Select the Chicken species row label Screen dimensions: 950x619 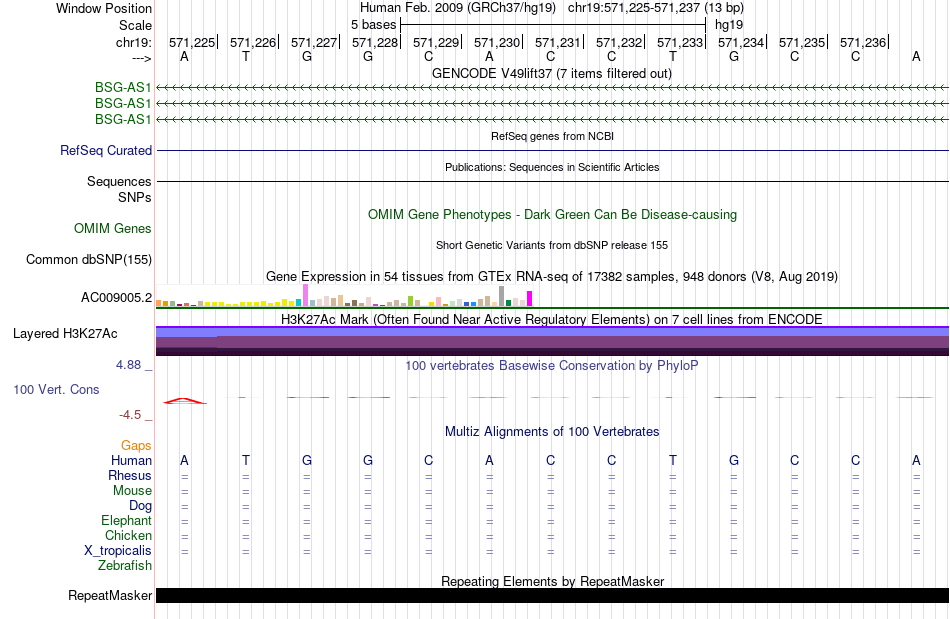[128, 535]
